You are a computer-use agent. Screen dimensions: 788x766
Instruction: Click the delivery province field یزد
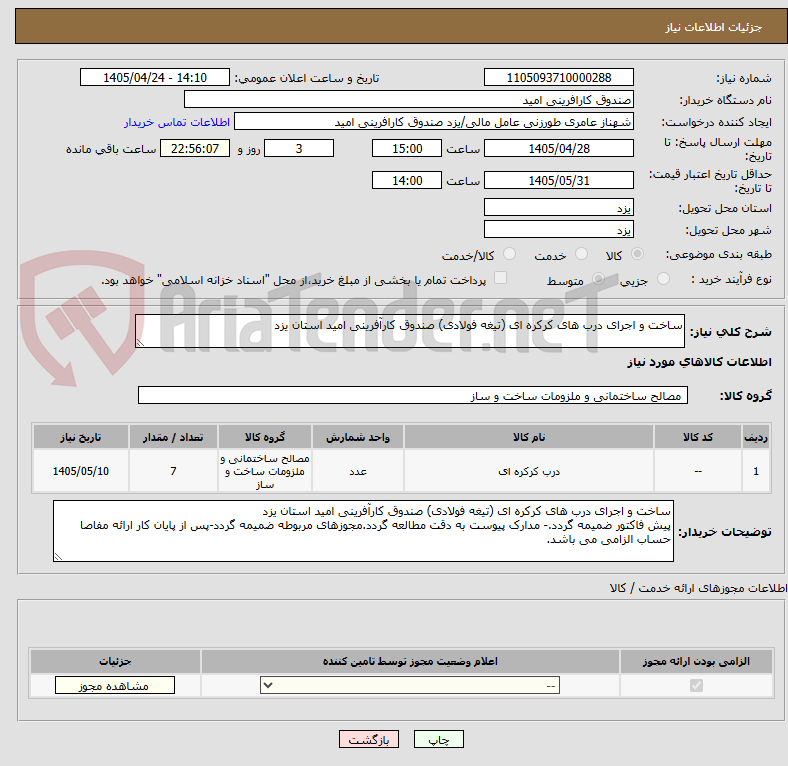[559, 207]
